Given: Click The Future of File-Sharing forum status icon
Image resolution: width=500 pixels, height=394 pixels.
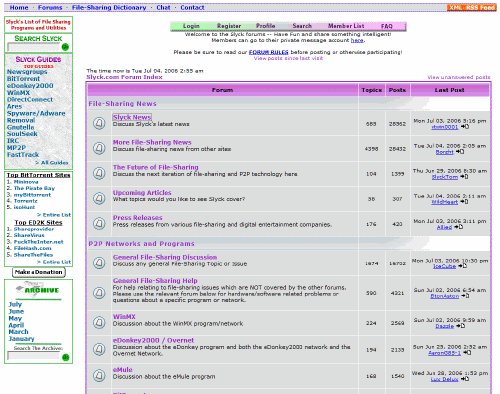Looking at the screenshot, I should pos(99,173).
